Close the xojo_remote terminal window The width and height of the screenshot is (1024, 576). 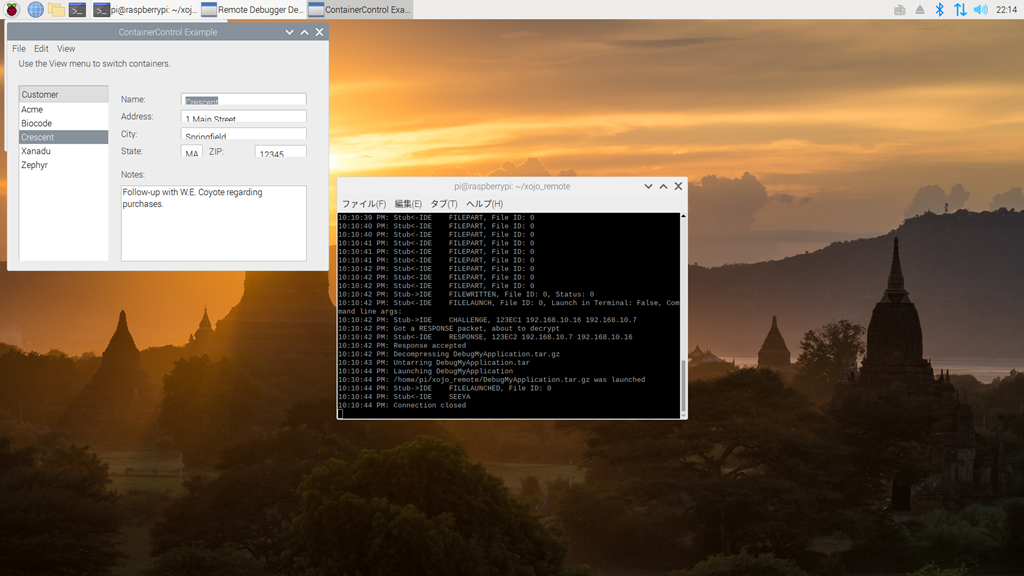point(678,186)
